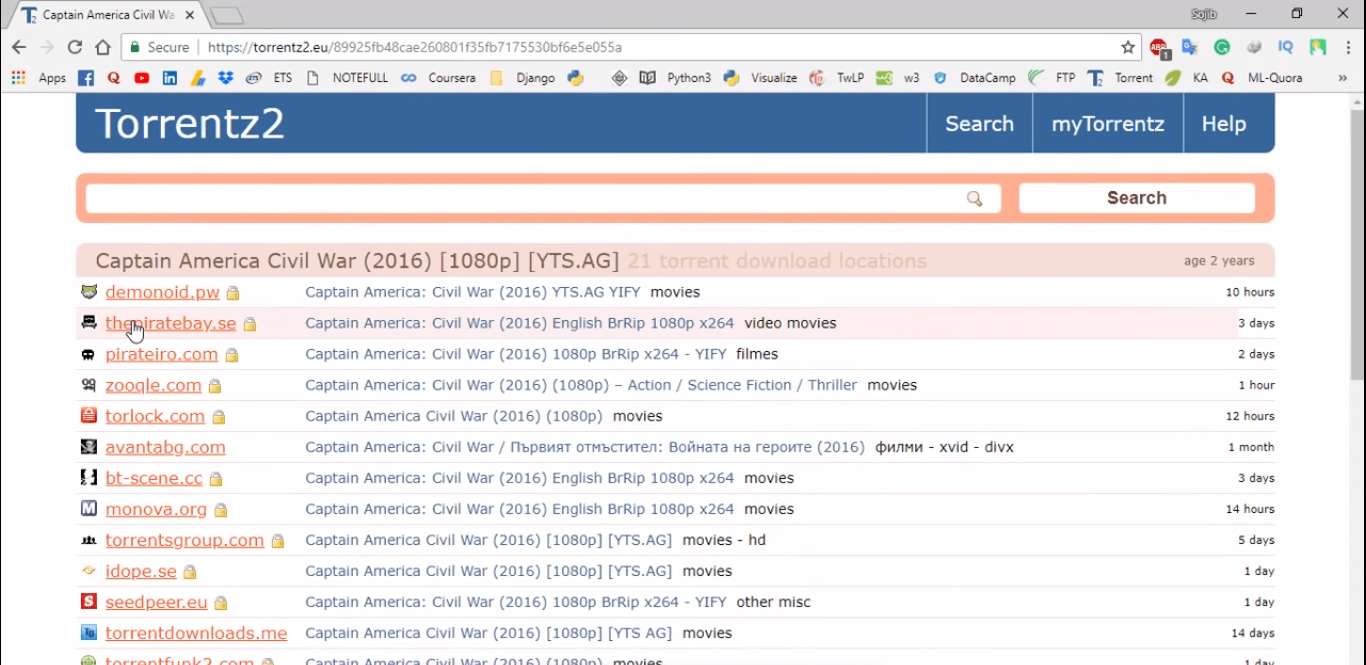Open the avantabg.com download link

pyautogui.click(x=165, y=447)
